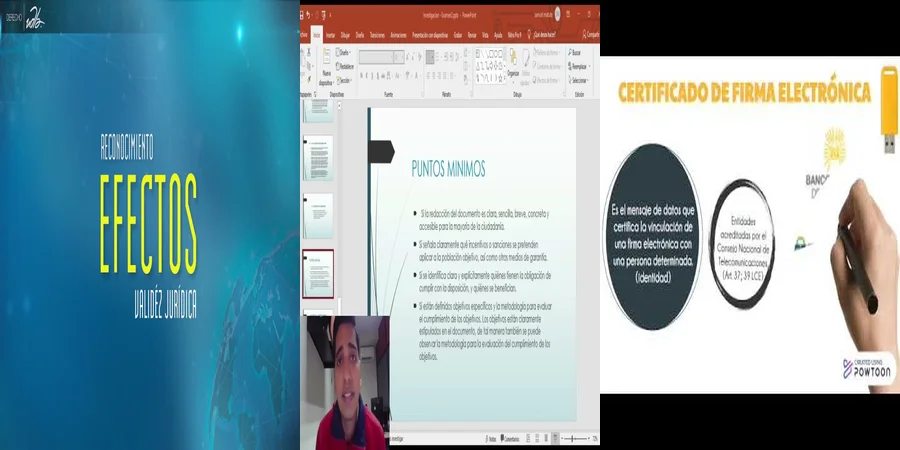
Task: Insert a Nueva diapositiva
Action: (x=326, y=68)
